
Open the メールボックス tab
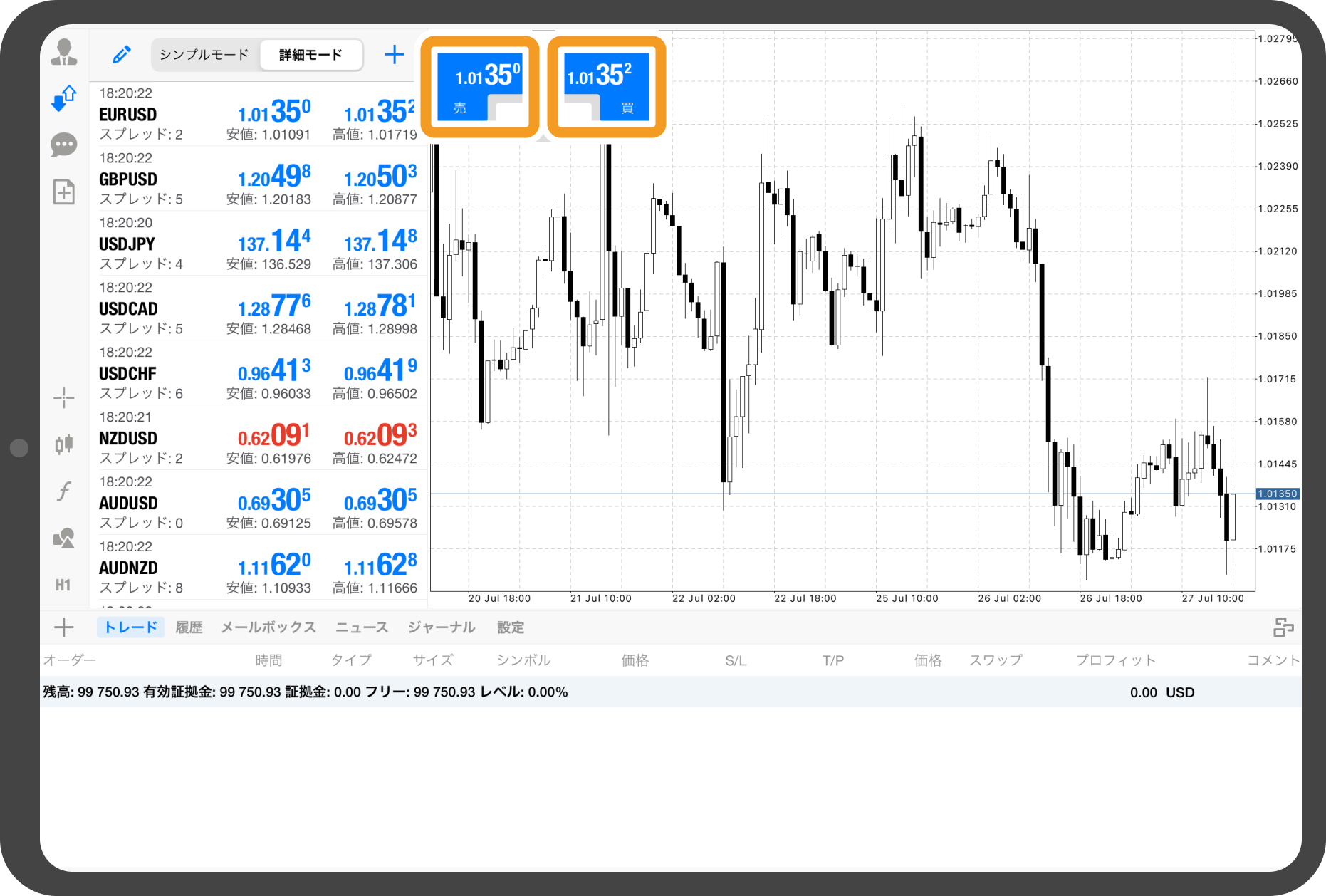[x=268, y=627]
